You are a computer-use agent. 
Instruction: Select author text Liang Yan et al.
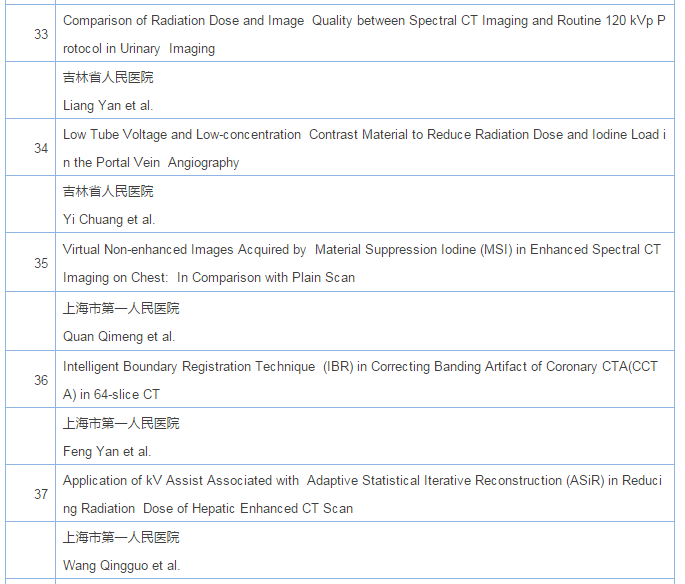108,105
